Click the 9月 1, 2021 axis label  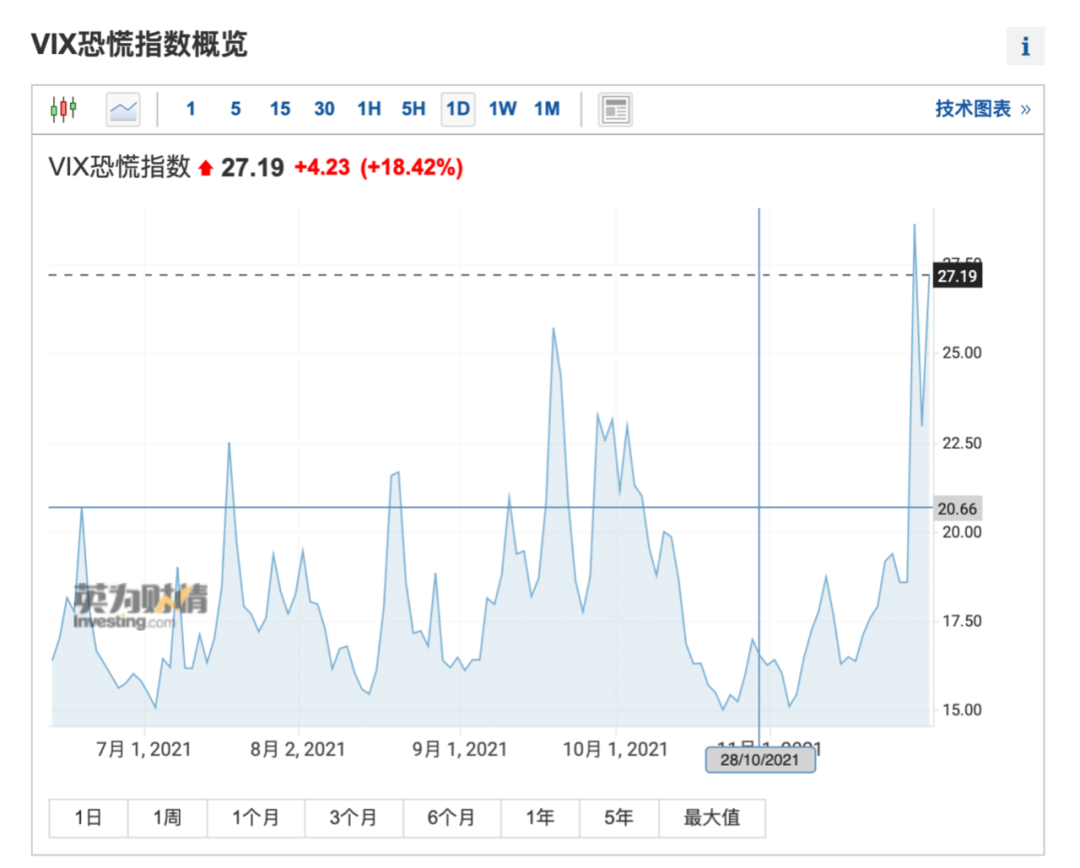(459, 749)
